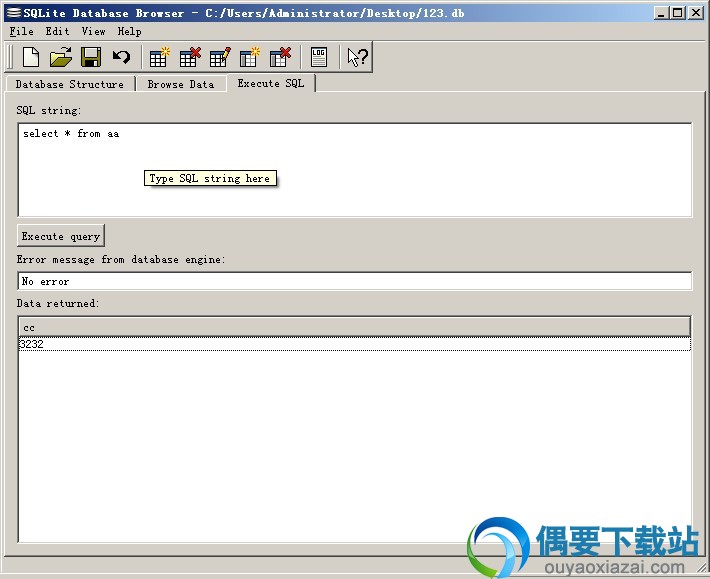
Task: Activate the What's This help cursor icon
Action: (x=358, y=57)
